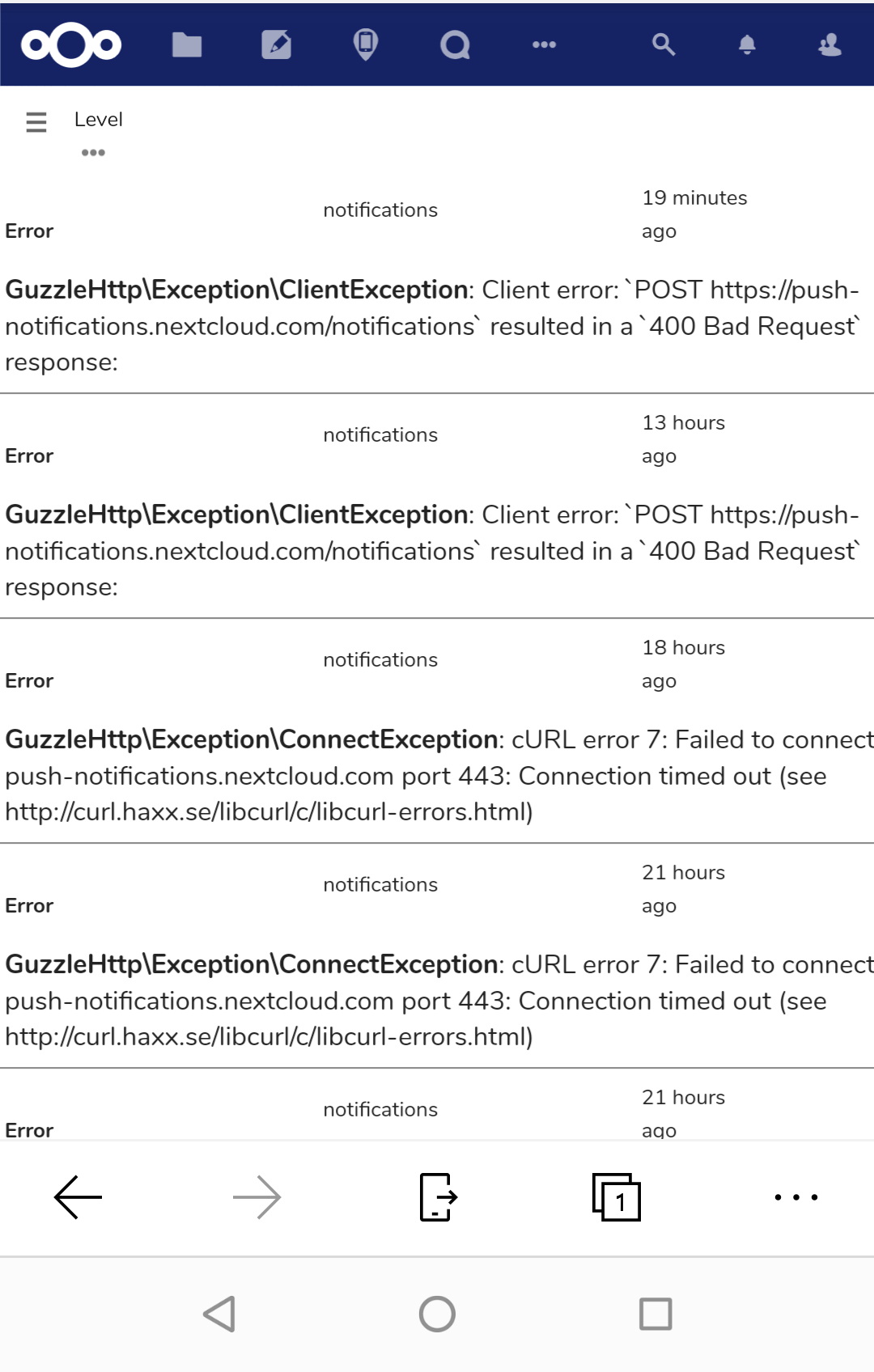Open the search magnifier in the header
This screenshot has width=874, height=1372.
click(x=664, y=44)
